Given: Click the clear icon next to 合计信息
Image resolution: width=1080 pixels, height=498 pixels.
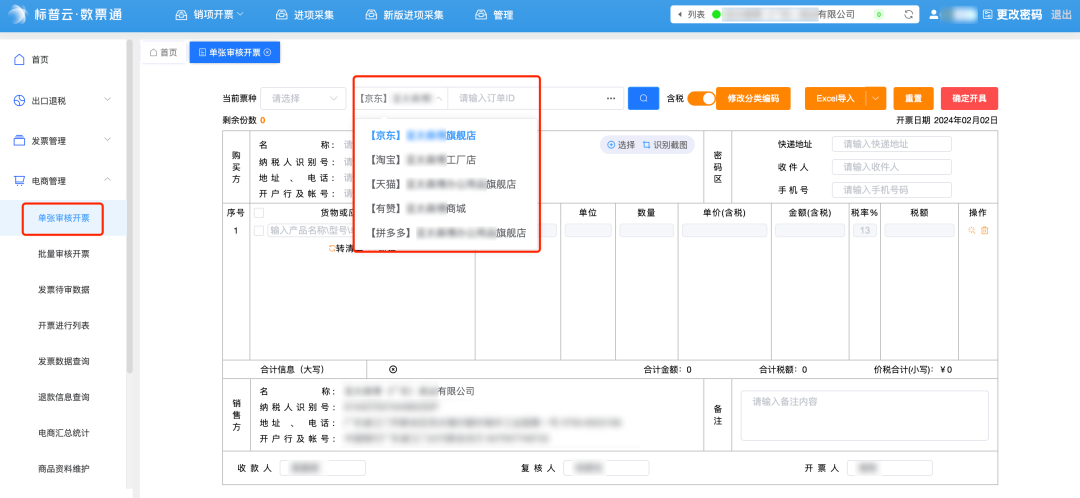Looking at the screenshot, I should 393,369.
